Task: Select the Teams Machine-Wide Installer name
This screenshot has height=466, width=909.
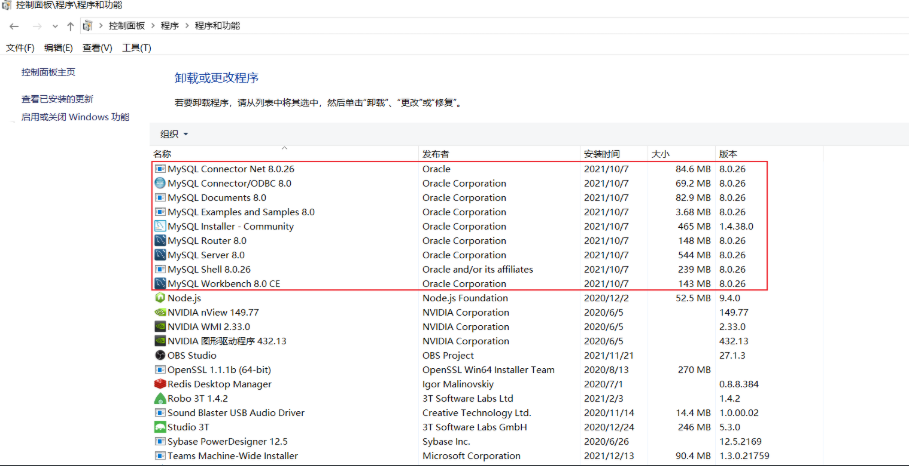Action: (x=232, y=456)
